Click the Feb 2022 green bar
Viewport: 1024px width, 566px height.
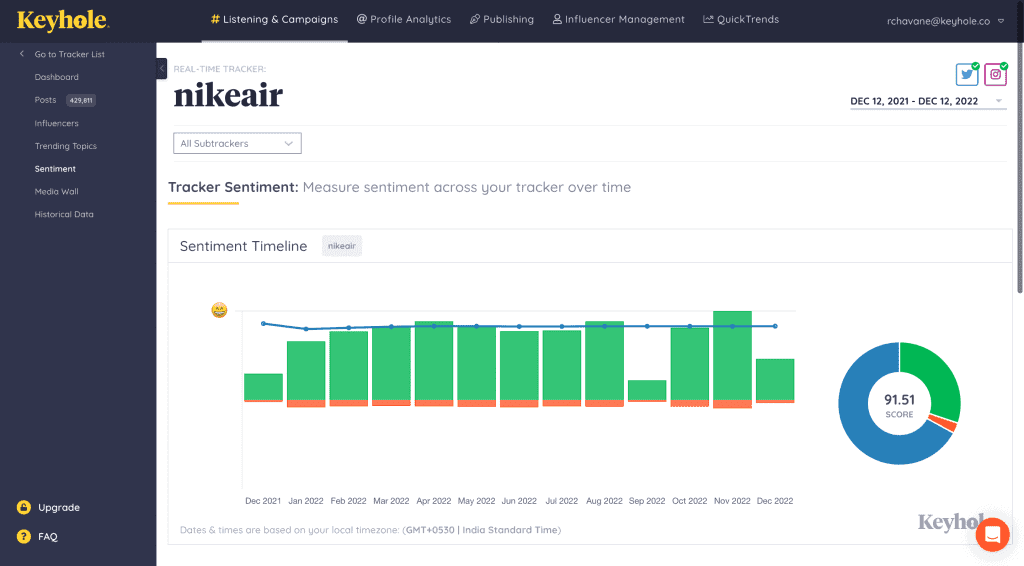[349, 366]
